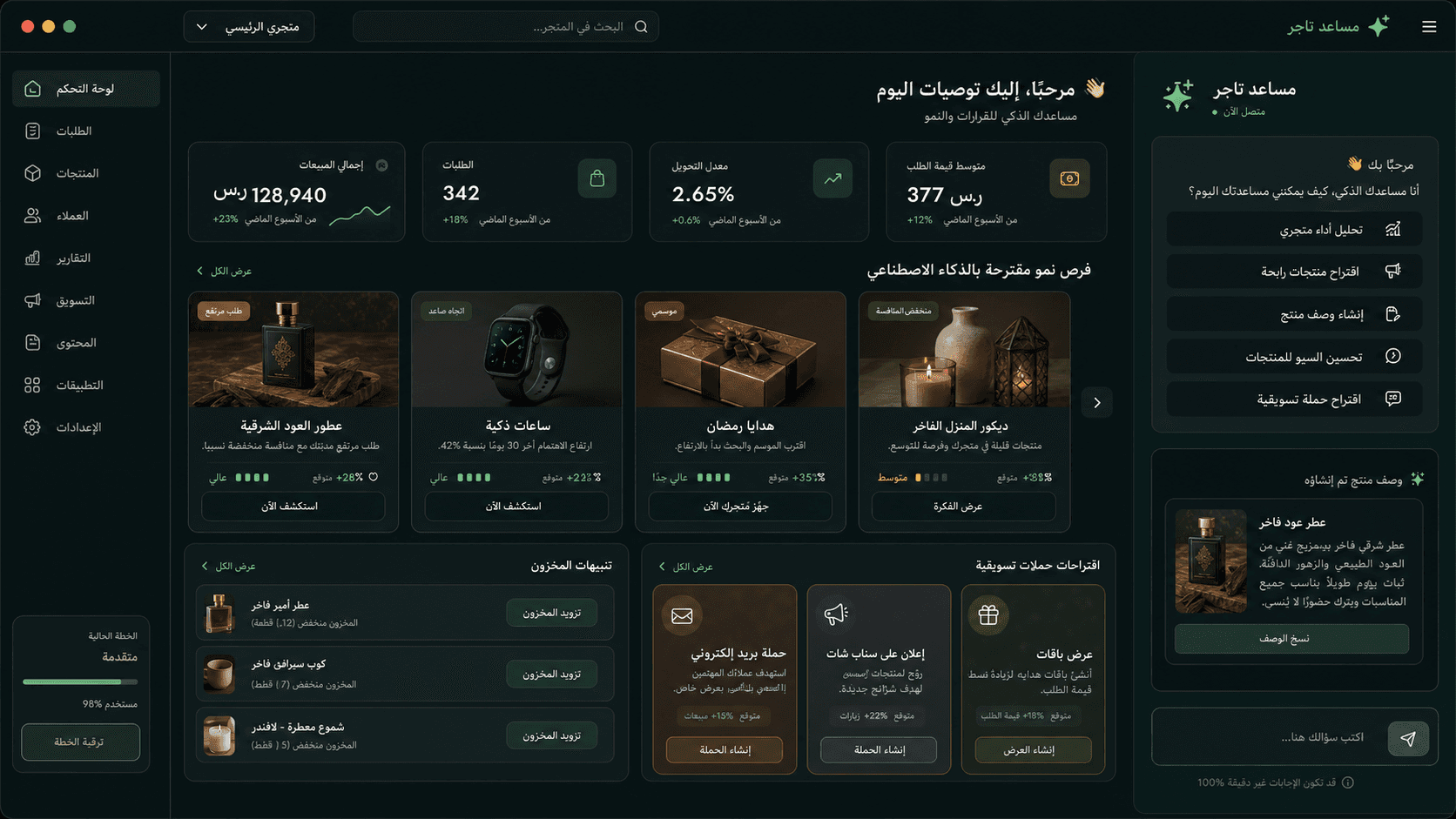Open the hamburger menu icon at top right
This screenshot has height=819, width=1456.
click(x=1429, y=27)
